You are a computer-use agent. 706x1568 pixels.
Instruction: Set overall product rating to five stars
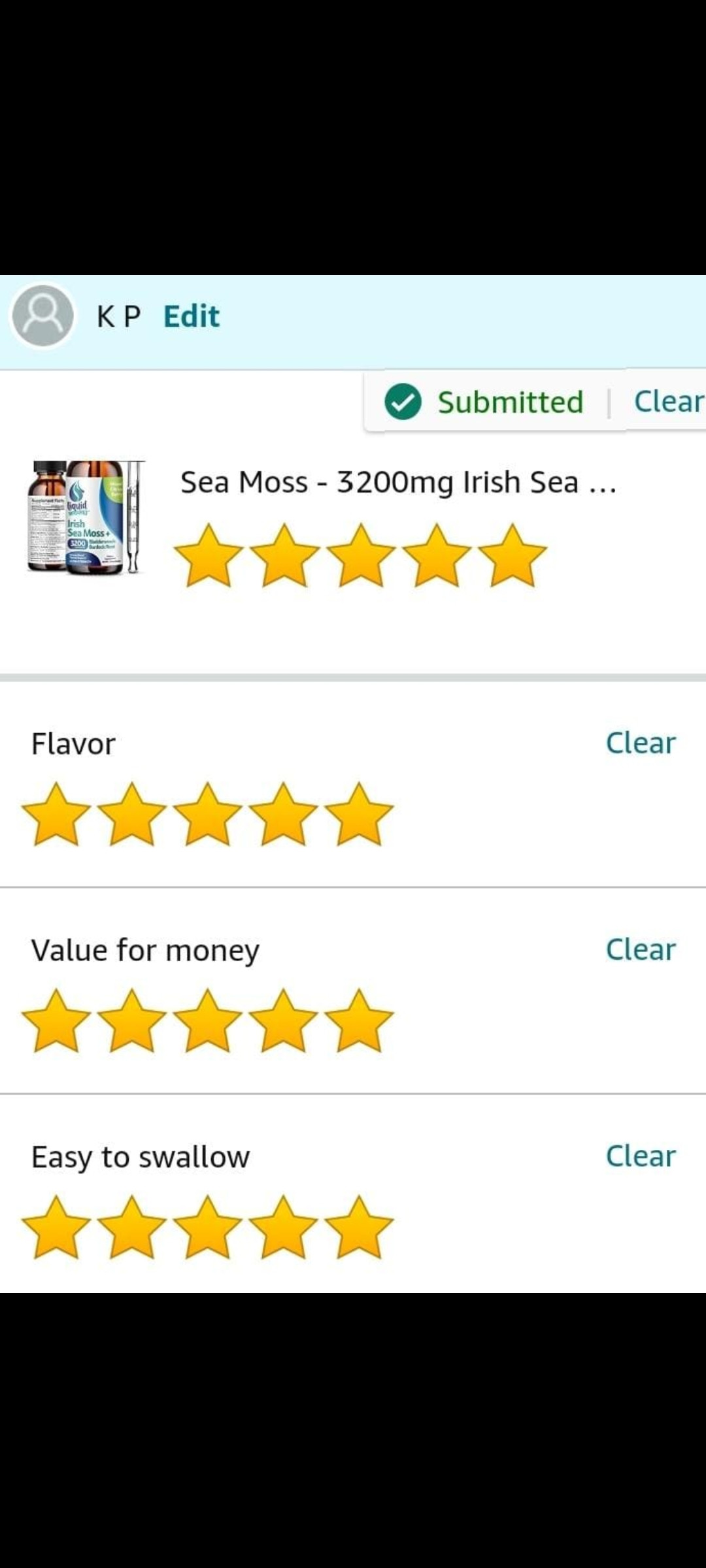point(513,556)
